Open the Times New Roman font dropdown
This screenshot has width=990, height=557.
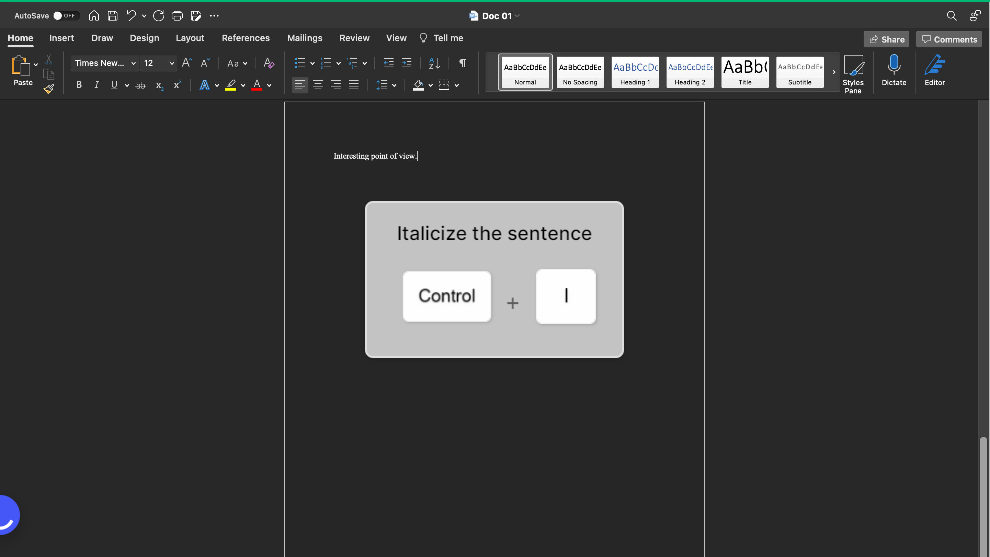(x=105, y=63)
